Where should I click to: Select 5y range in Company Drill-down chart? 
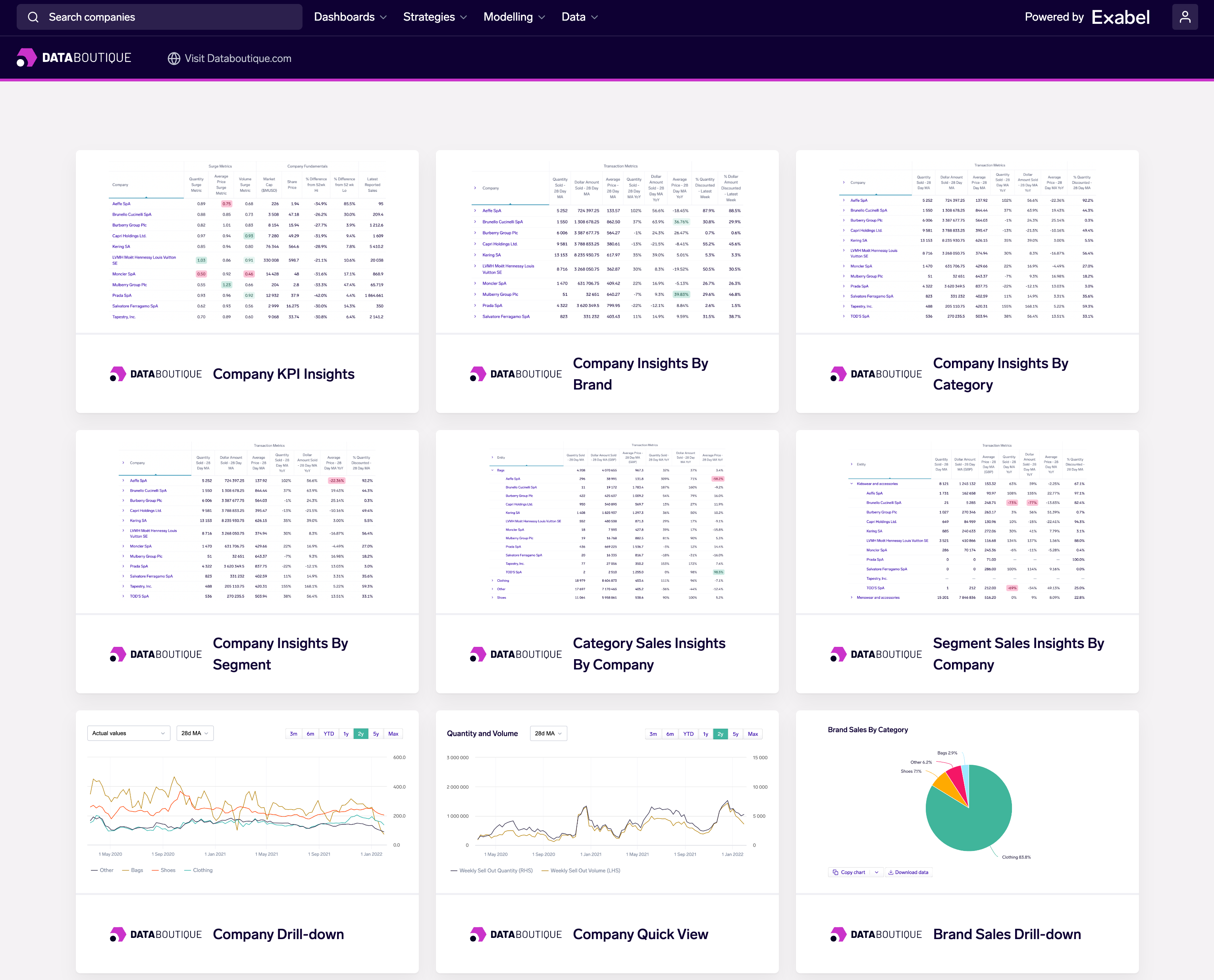point(376,734)
